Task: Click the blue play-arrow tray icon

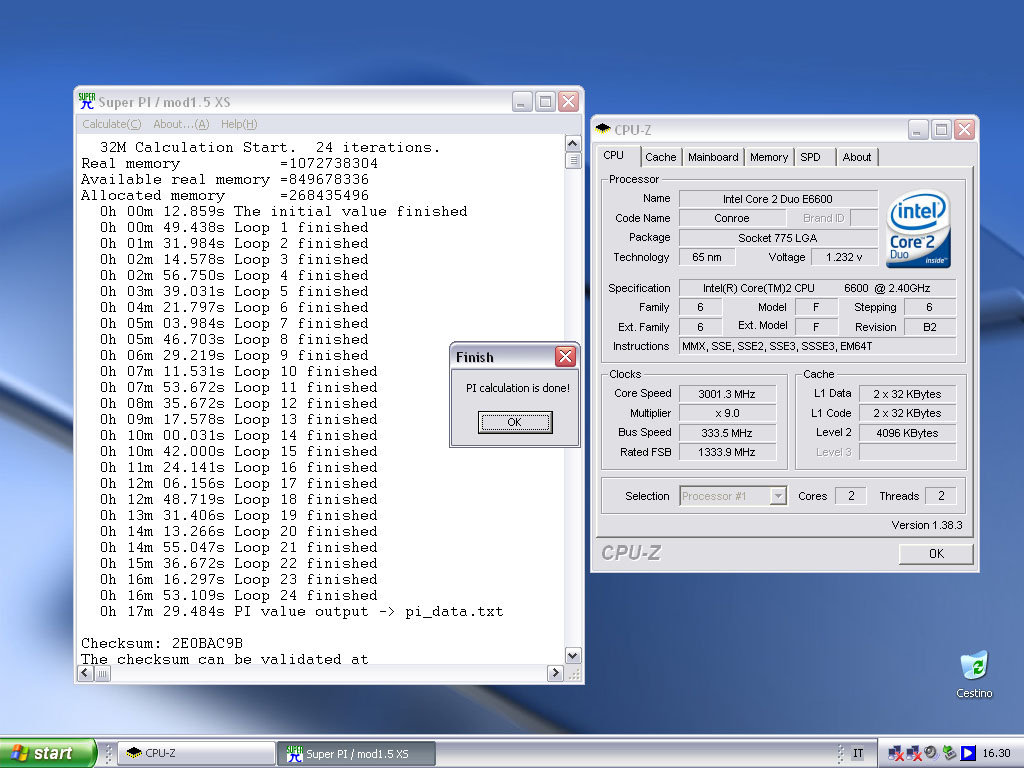Action: click(x=968, y=753)
